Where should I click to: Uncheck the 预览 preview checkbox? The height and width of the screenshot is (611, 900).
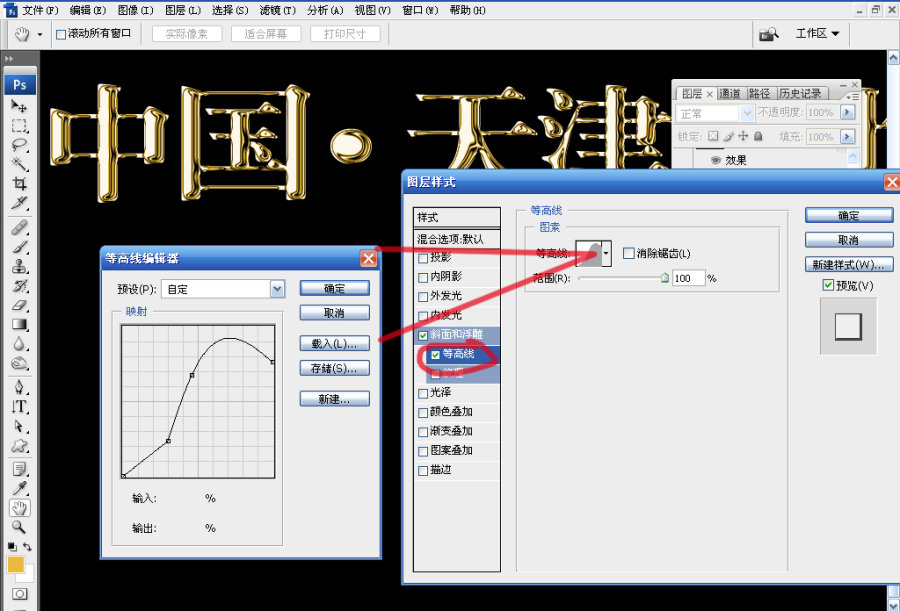coord(827,286)
